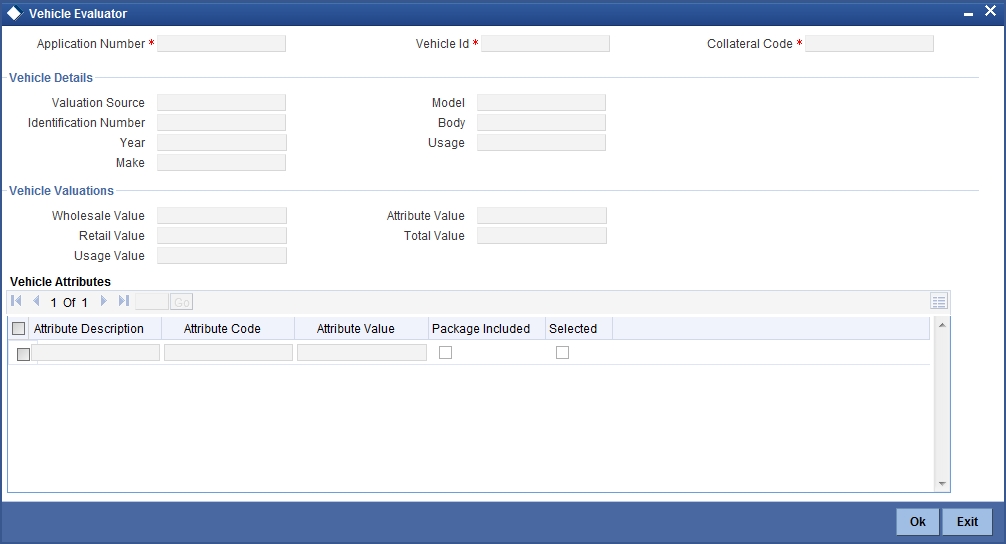Click the Wholesale Value field
The width and height of the screenshot is (1006, 544).
coord(222,216)
